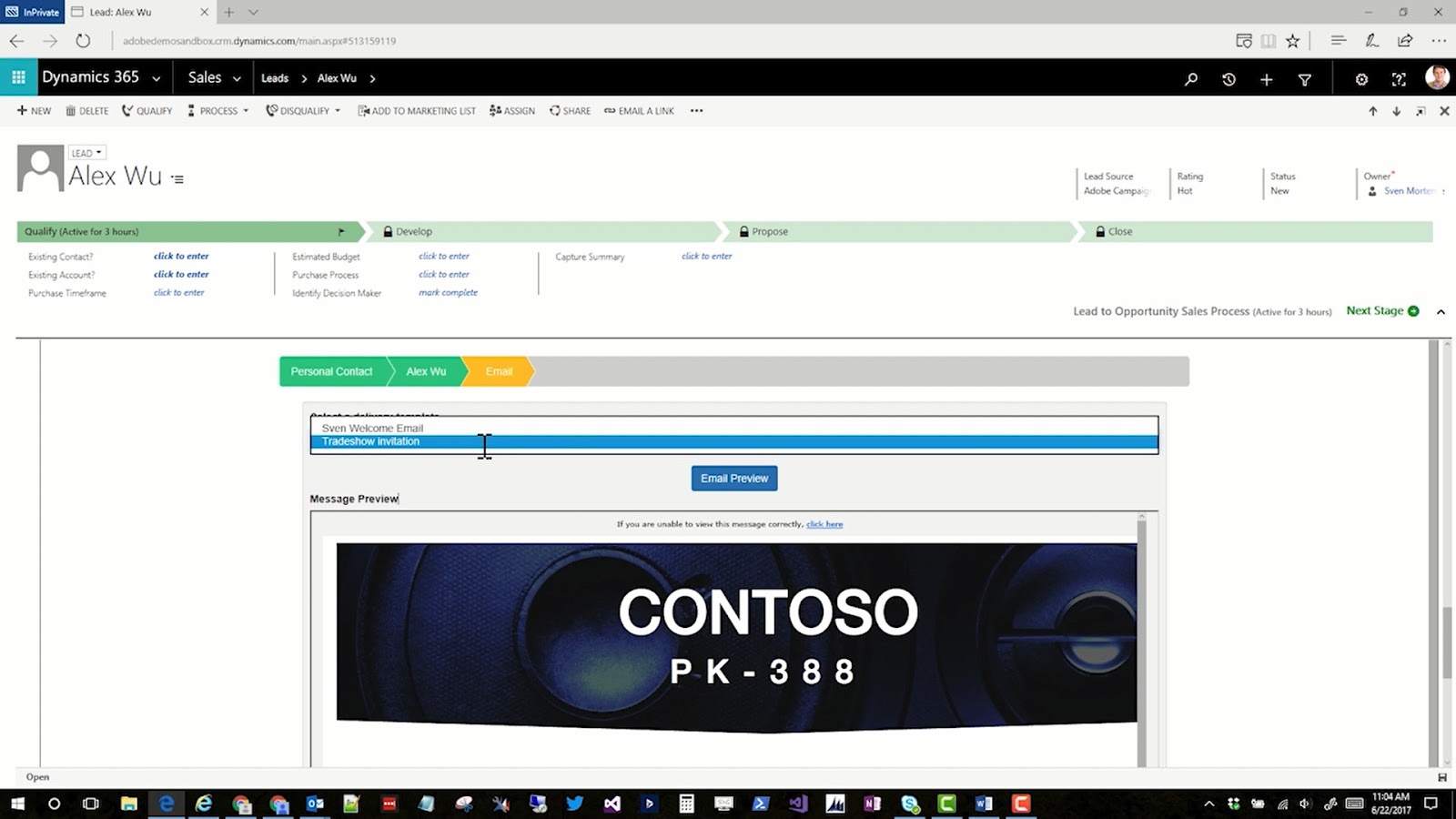
Task: Click the New command button
Action: [x=34, y=111]
